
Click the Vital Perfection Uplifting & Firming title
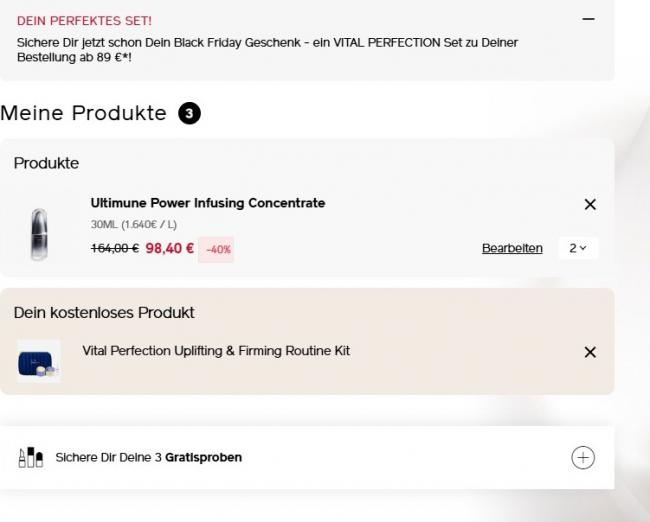(216, 351)
